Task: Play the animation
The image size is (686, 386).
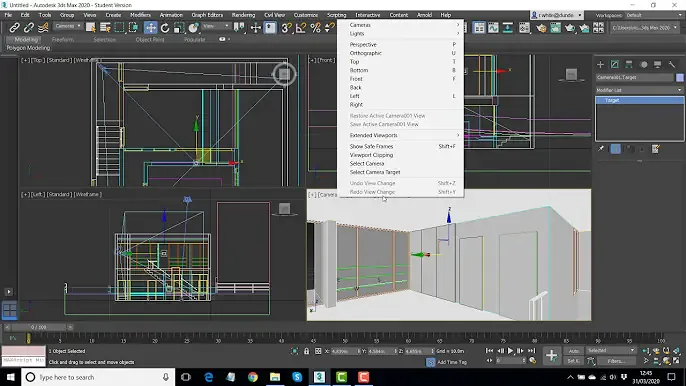Action: tap(510, 351)
